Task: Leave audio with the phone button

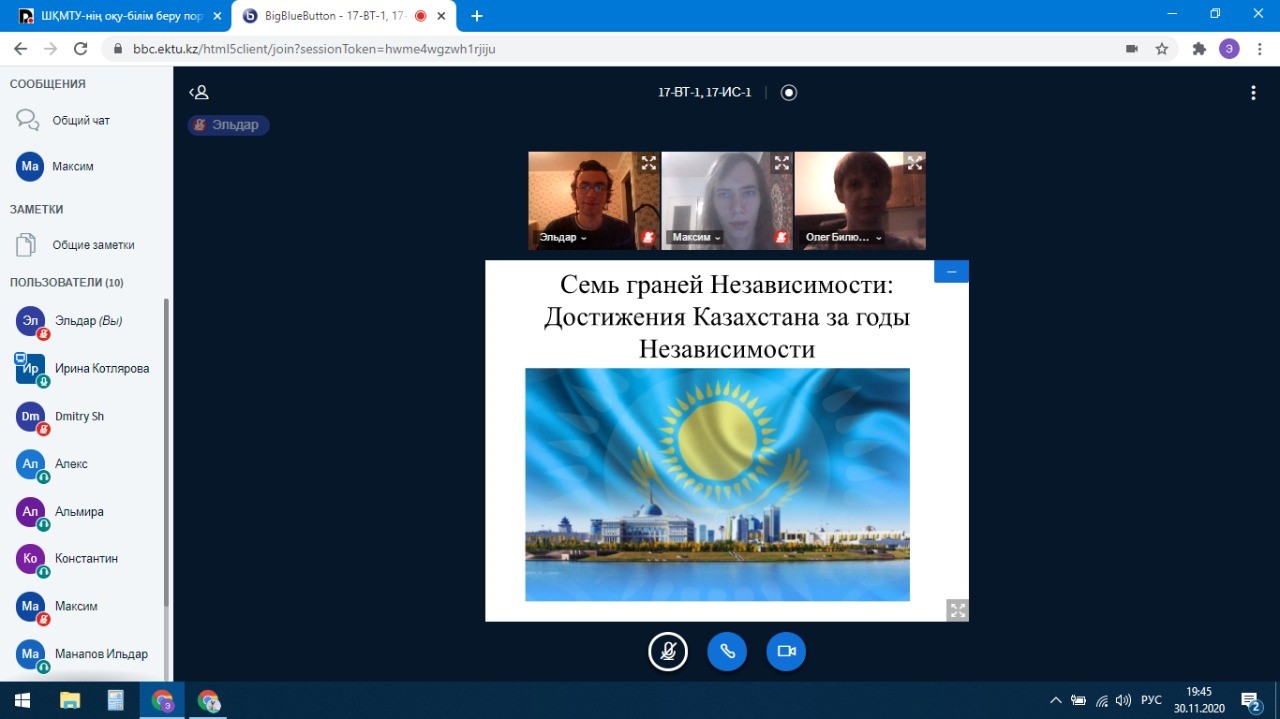Action: pyautogui.click(x=727, y=652)
